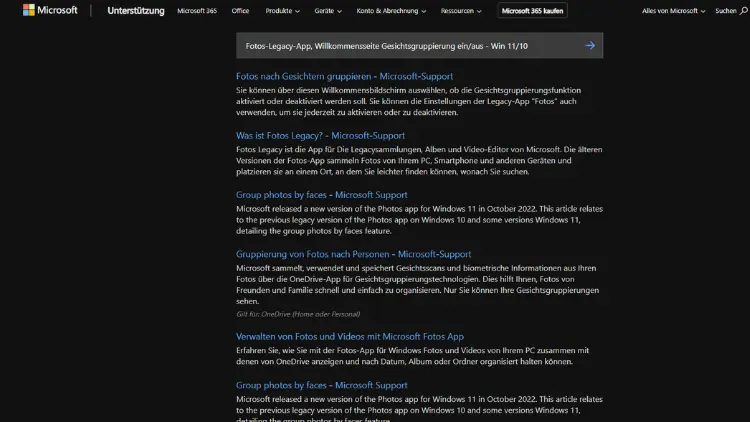Open Was ist Fotos Legacy? result
This screenshot has height=422, width=750.
[320, 135]
